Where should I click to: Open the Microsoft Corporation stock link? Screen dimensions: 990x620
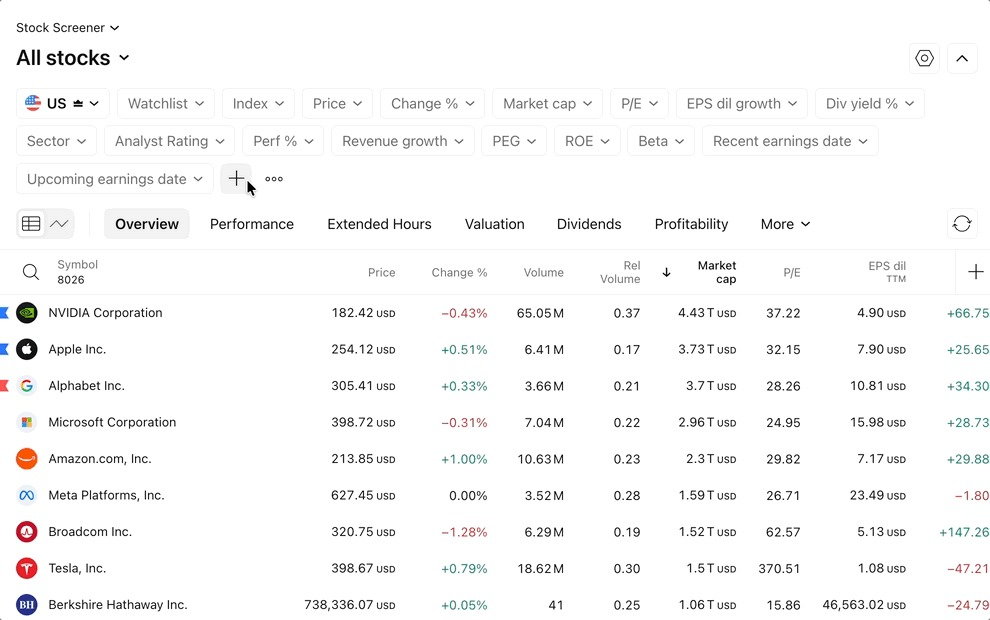click(x=112, y=422)
